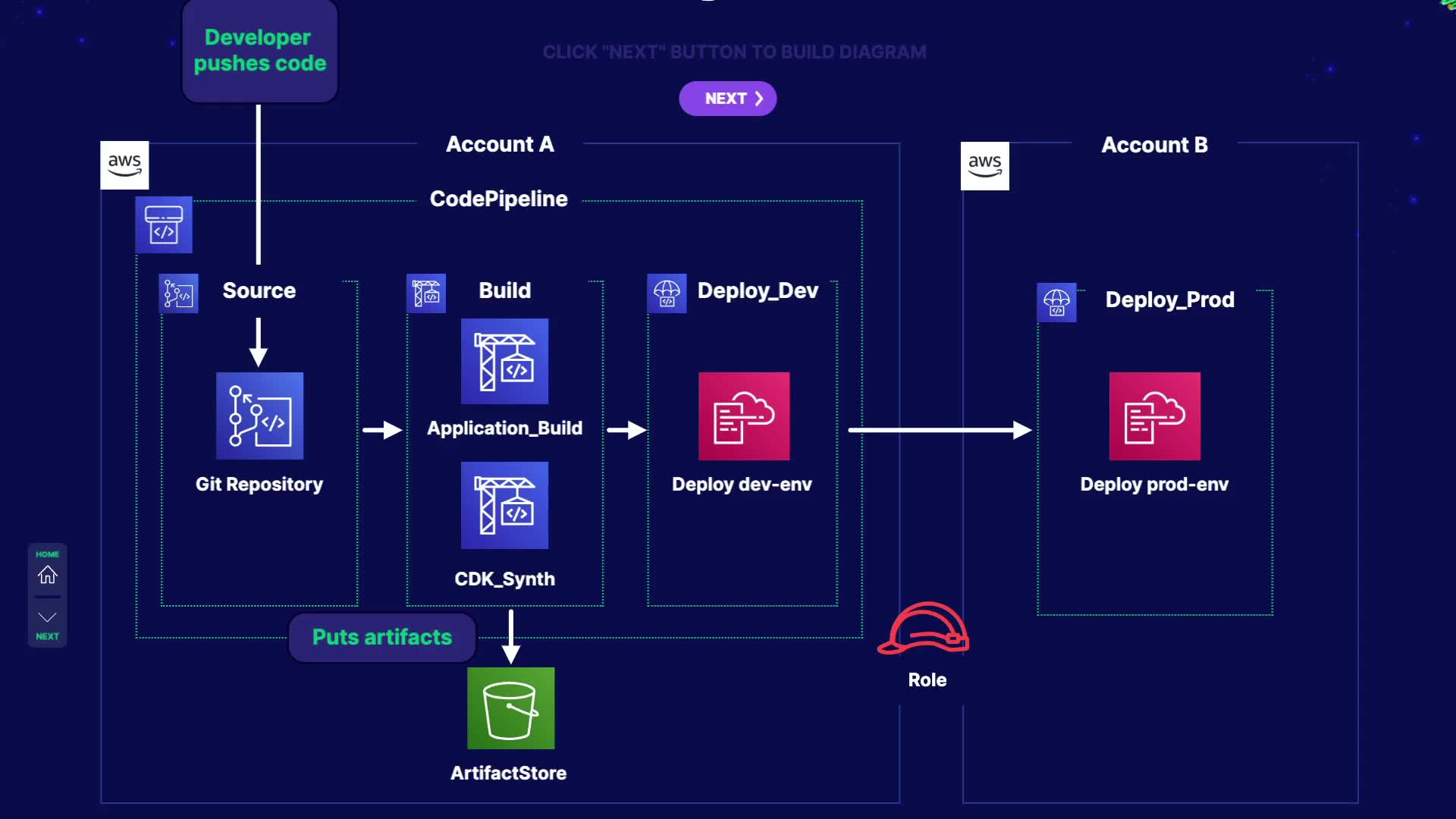Click the Developer pushes code label box
Image resolution: width=1456 pixels, height=819 pixels.
pyautogui.click(x=259, y=51)
